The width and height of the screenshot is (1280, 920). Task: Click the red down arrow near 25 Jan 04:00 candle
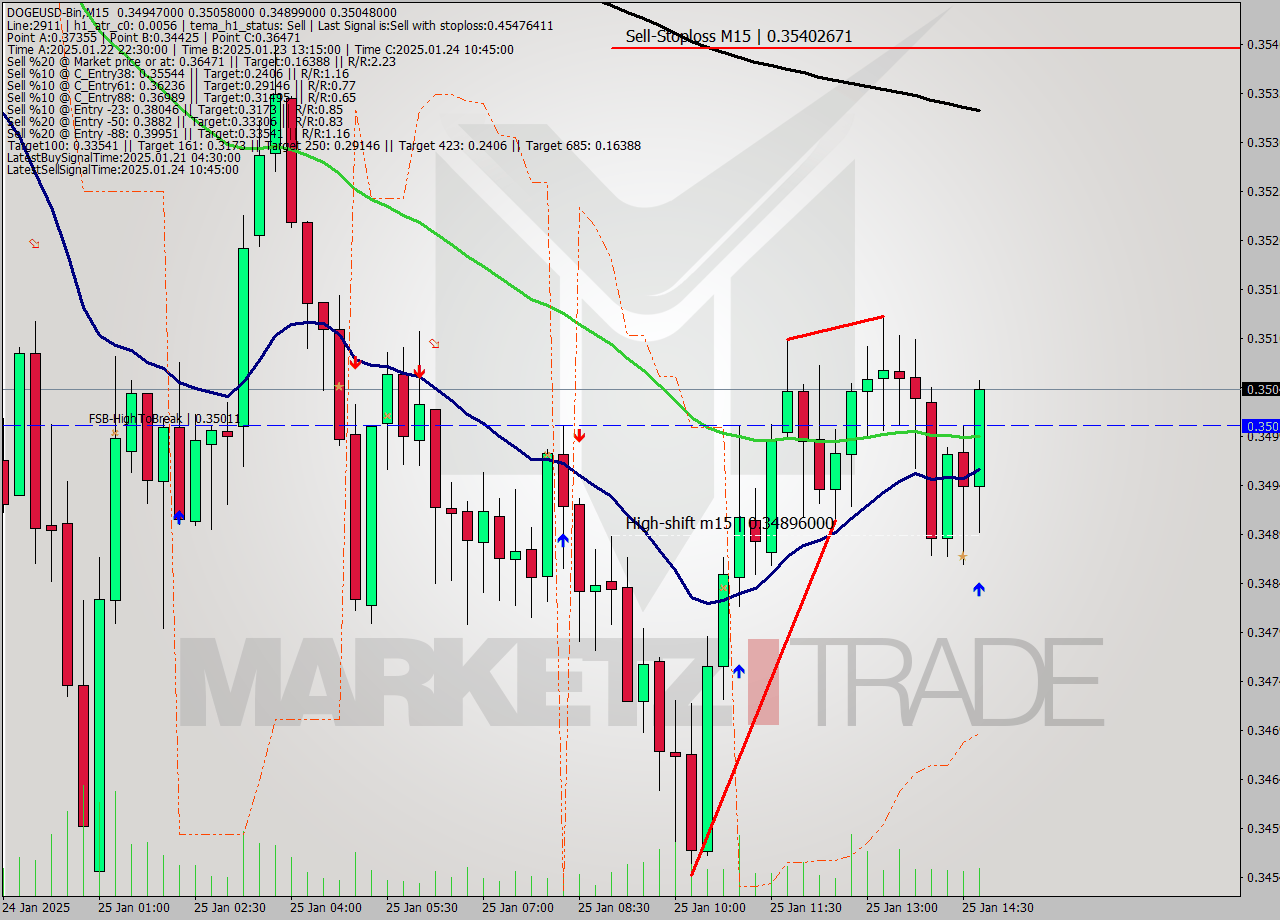point(354,363)
